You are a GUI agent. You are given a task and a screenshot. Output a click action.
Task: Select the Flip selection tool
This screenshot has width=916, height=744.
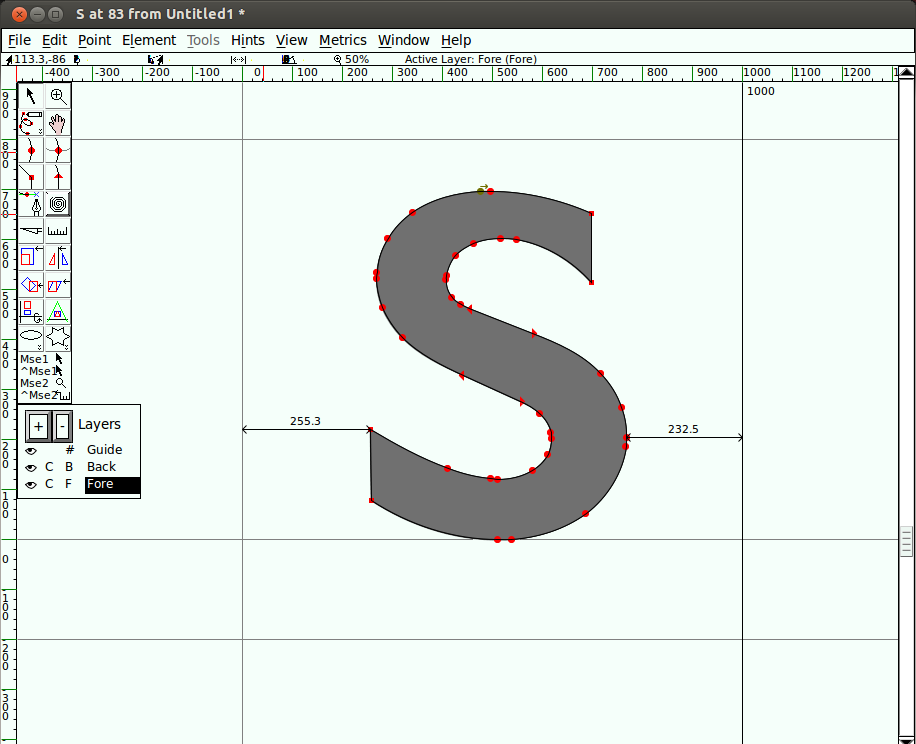58,258
